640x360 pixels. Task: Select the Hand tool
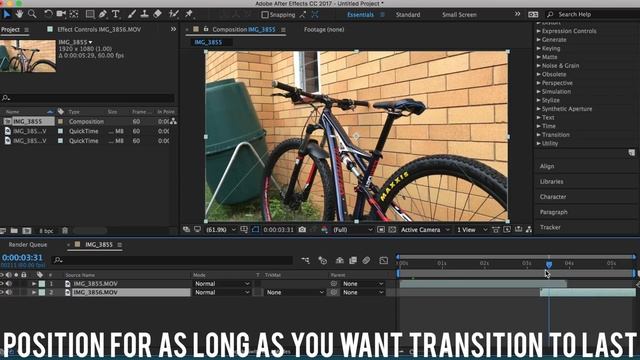click(19, 14)
